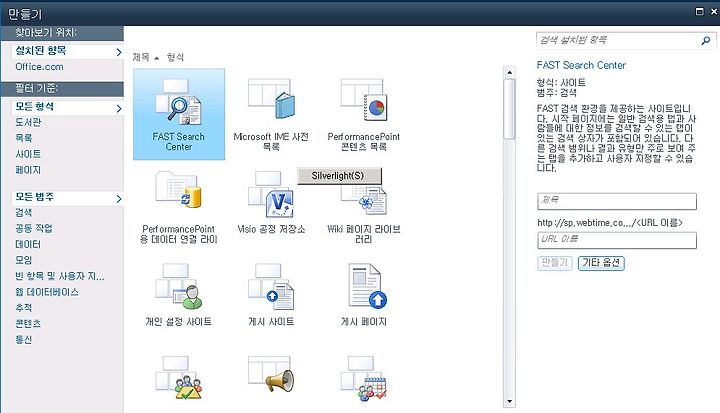
Task: Choose the Microsoft IME 사전 목록 icon
Action: pyautogui.click(x=271, y=99)
